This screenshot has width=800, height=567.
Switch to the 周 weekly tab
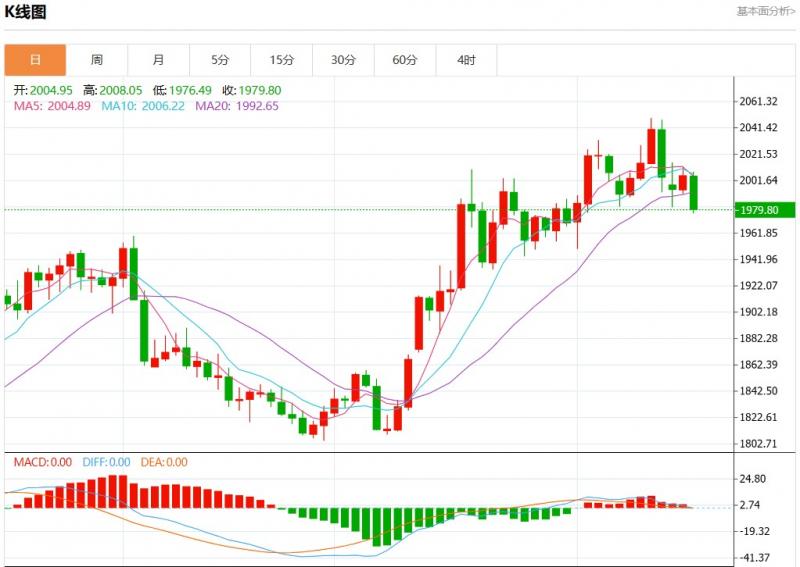(x=97, y=60)
